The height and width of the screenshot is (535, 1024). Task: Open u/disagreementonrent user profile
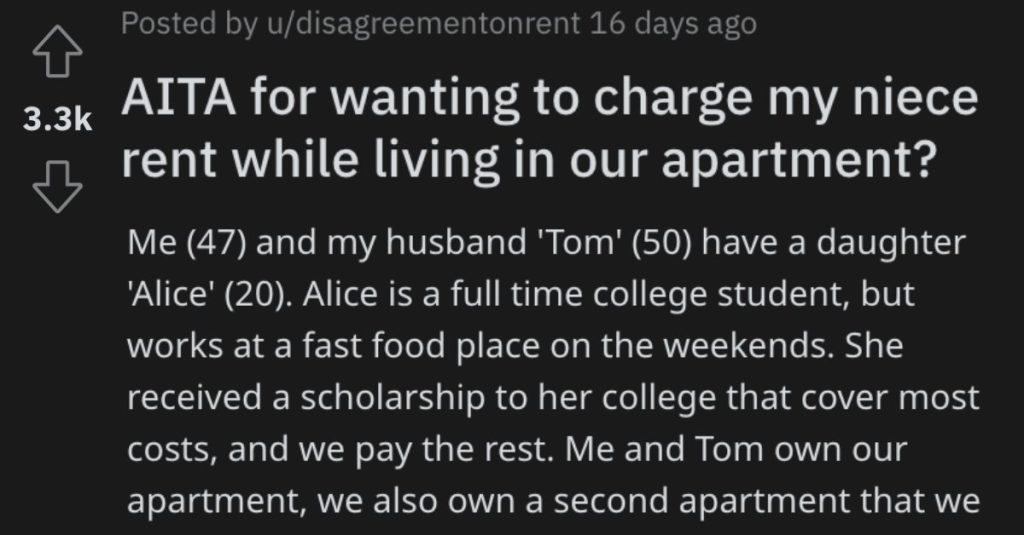pos(423,24)
